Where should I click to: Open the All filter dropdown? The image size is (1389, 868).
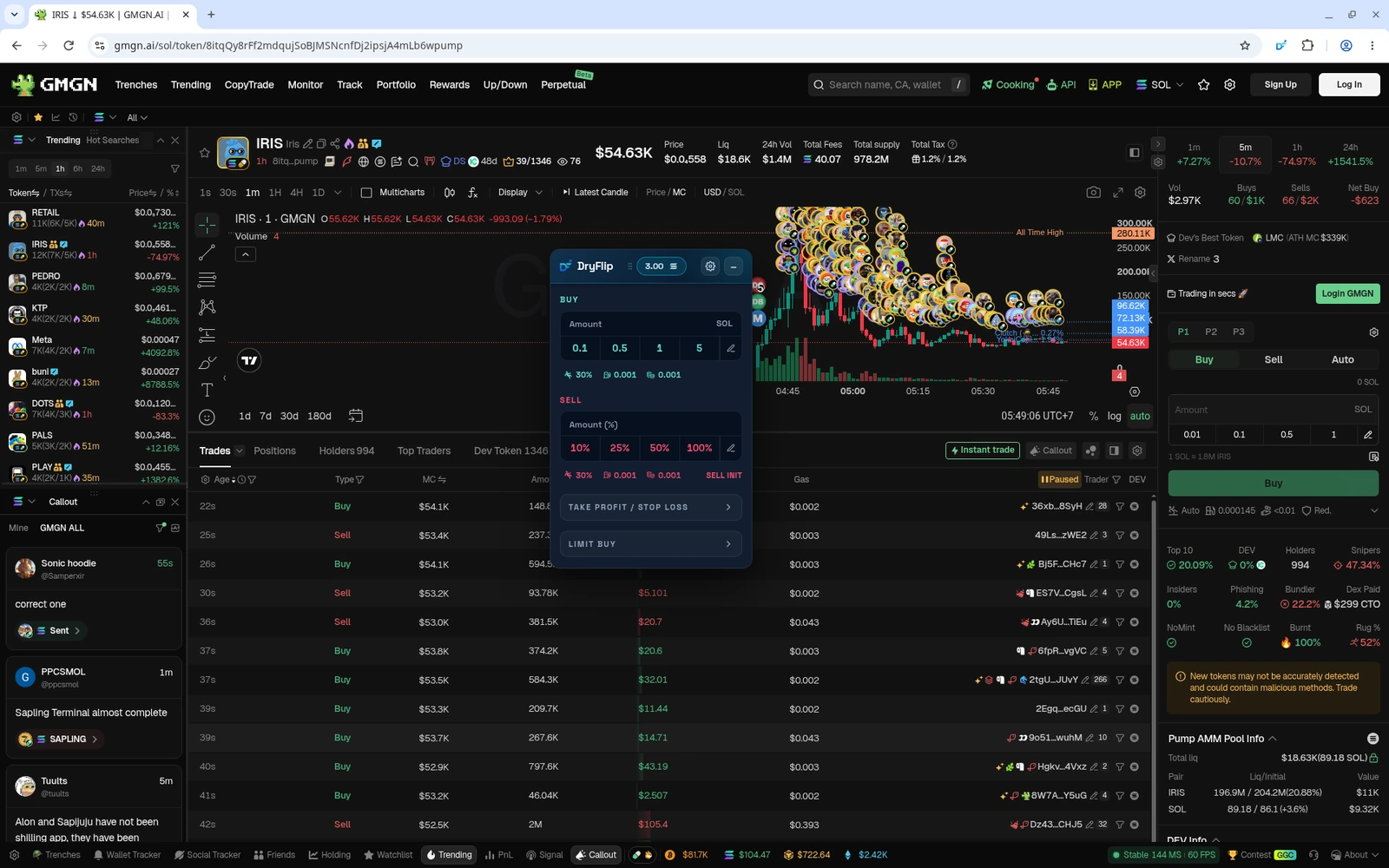pyautogui.click(x=137, y=117)
